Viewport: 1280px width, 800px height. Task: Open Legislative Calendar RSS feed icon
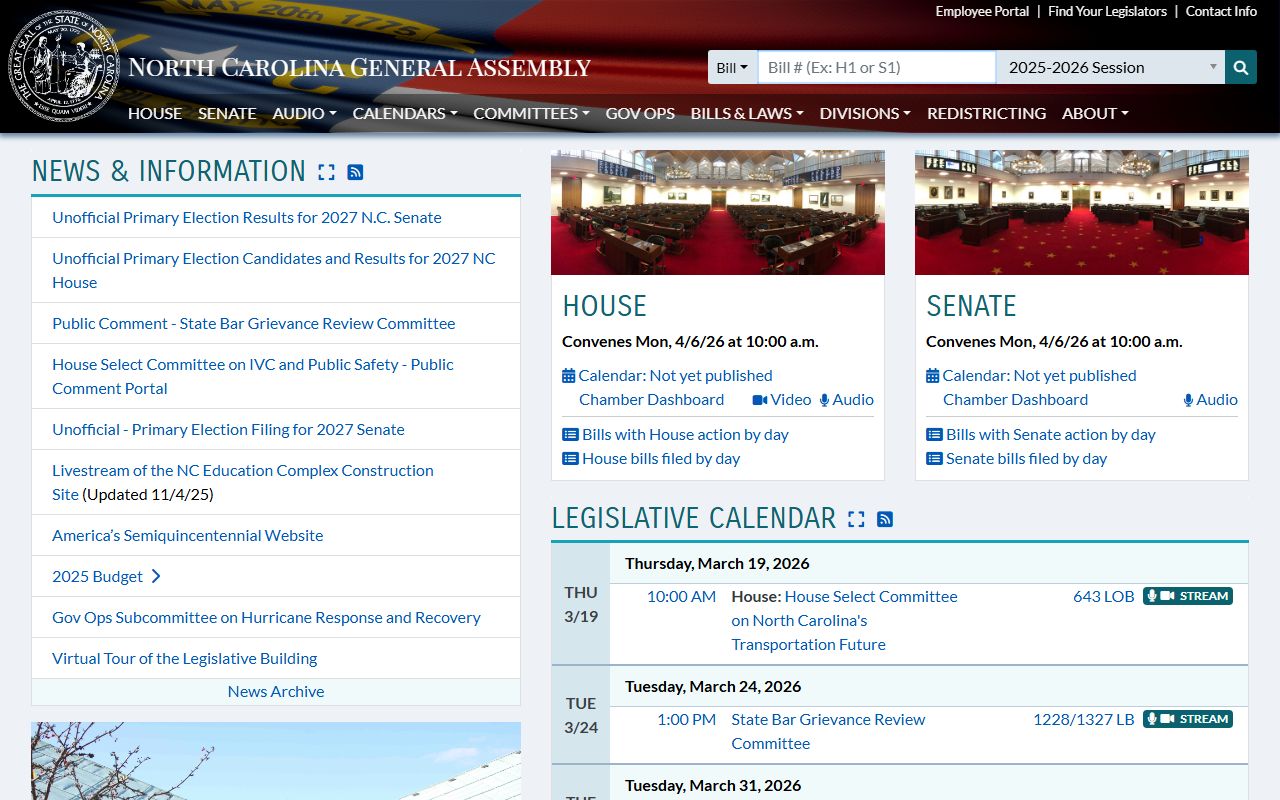[x=885, y=519]
